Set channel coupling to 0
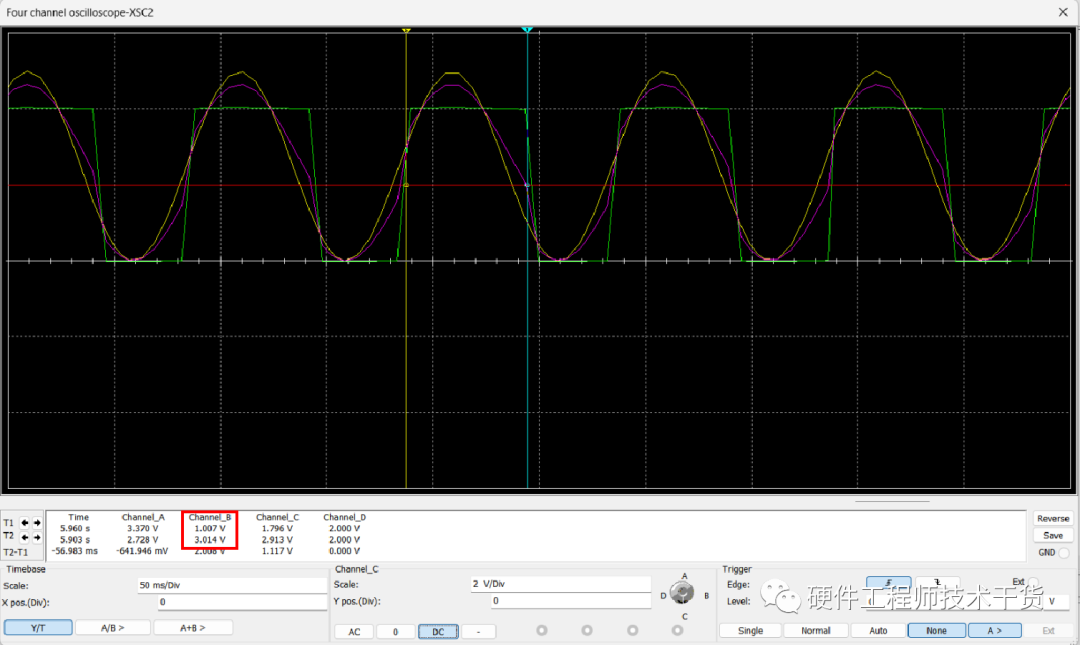The width and height of the screenshot is (1080, 645). pos(395,632)
